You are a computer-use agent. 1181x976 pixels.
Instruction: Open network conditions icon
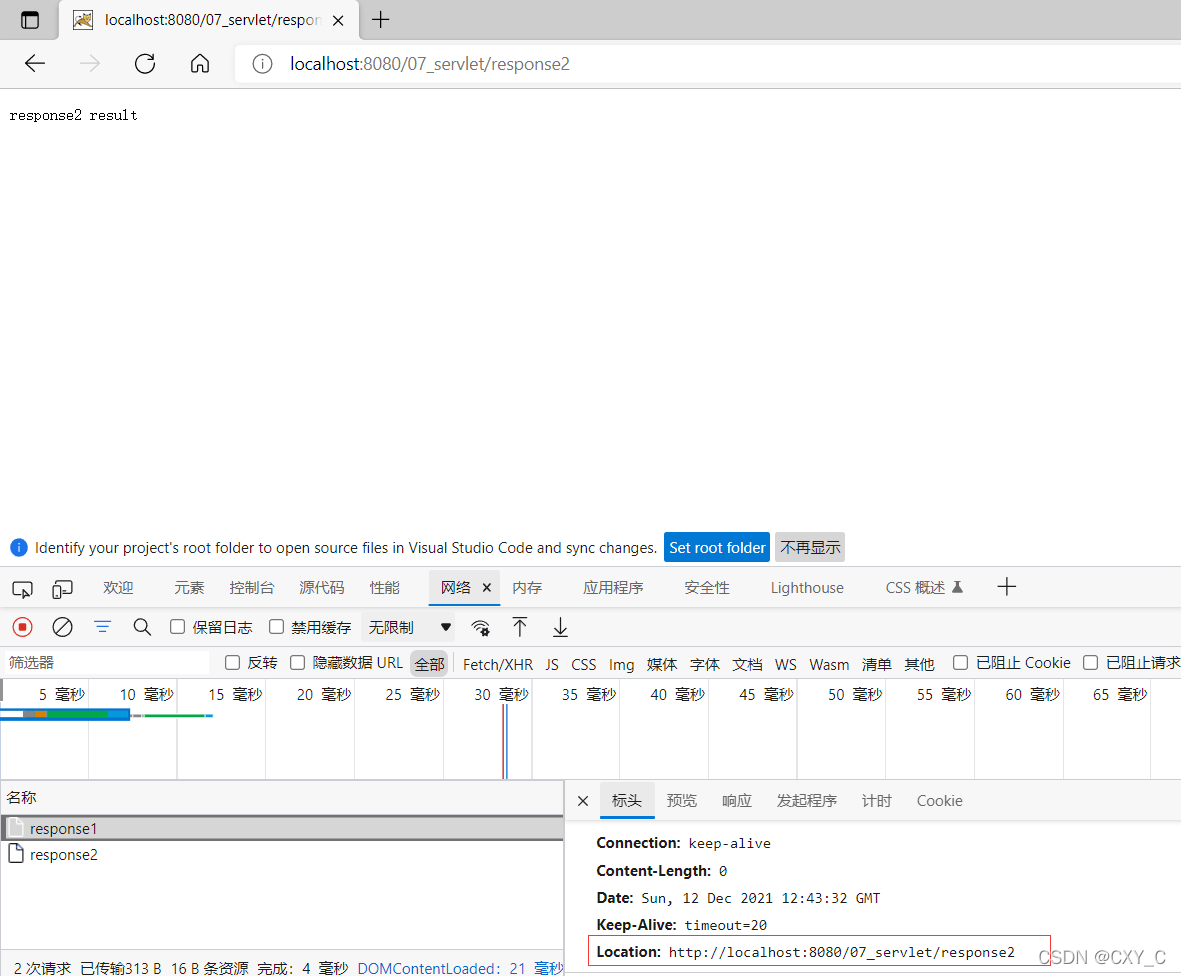[480, 627]
